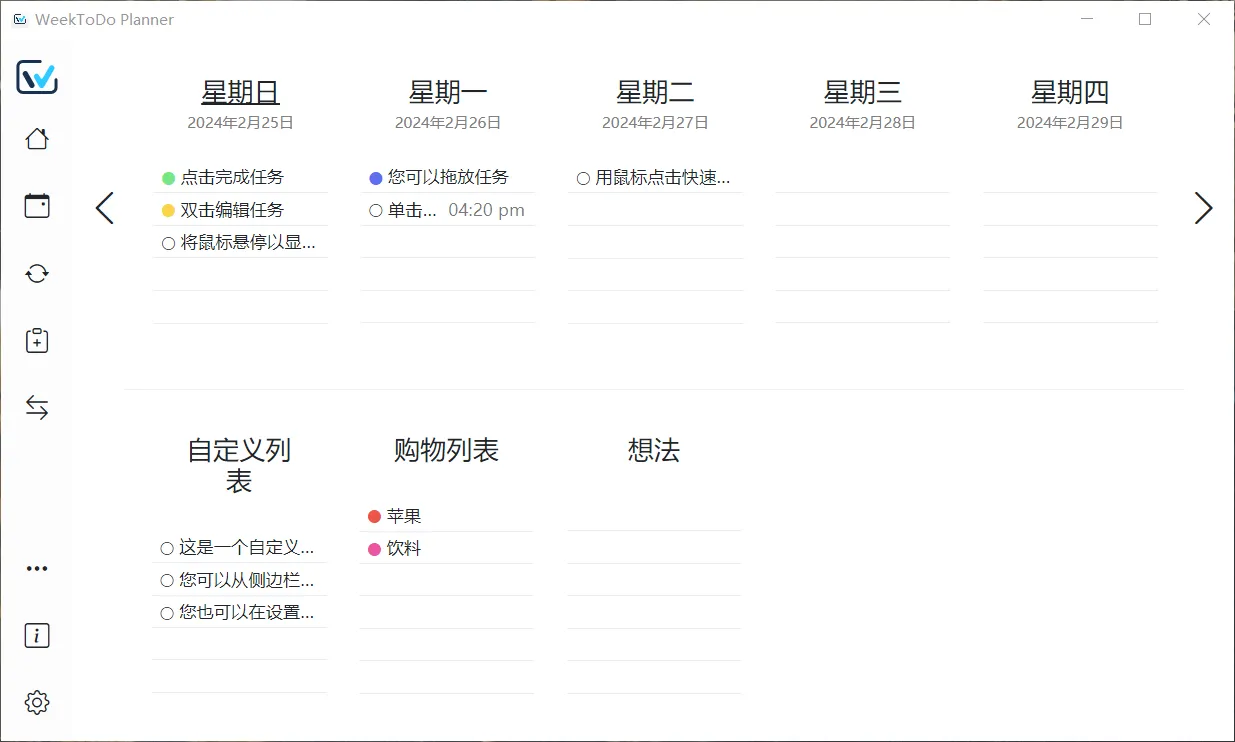Click first empty line in 想法 list
Screen dimensions: 1235x742
pyautogui.click(x=654, y=515)
